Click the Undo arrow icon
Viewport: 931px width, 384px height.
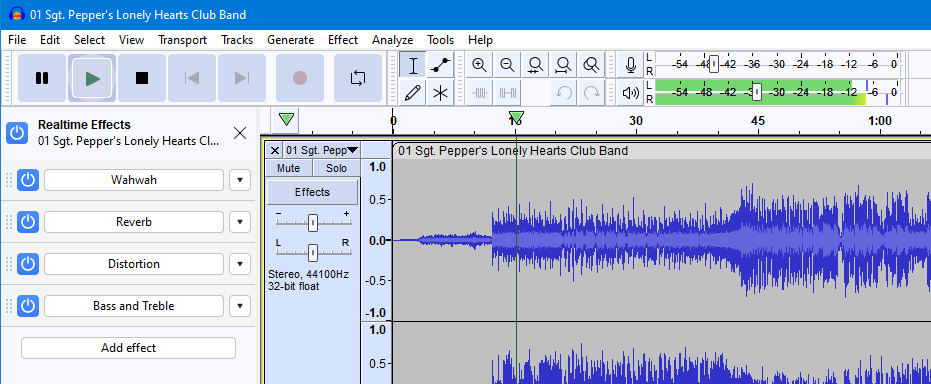coord(563,93)
